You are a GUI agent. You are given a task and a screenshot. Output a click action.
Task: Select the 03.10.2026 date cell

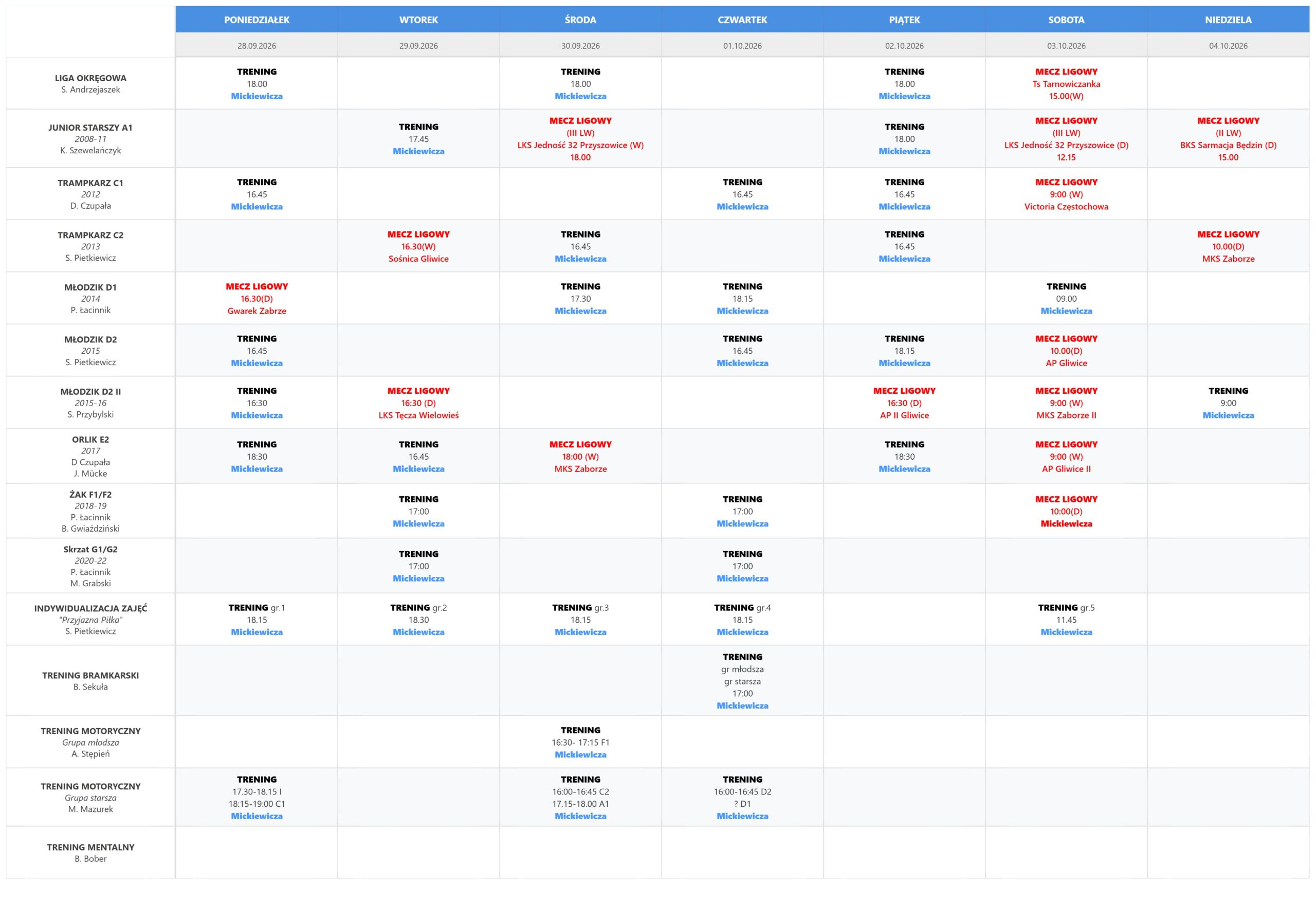tap(1066, 45)
